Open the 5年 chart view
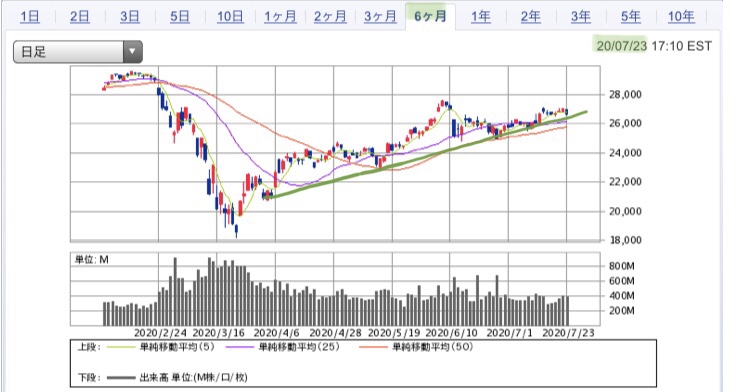This screenshot has height=392, width=737. (x=630, y=17)
